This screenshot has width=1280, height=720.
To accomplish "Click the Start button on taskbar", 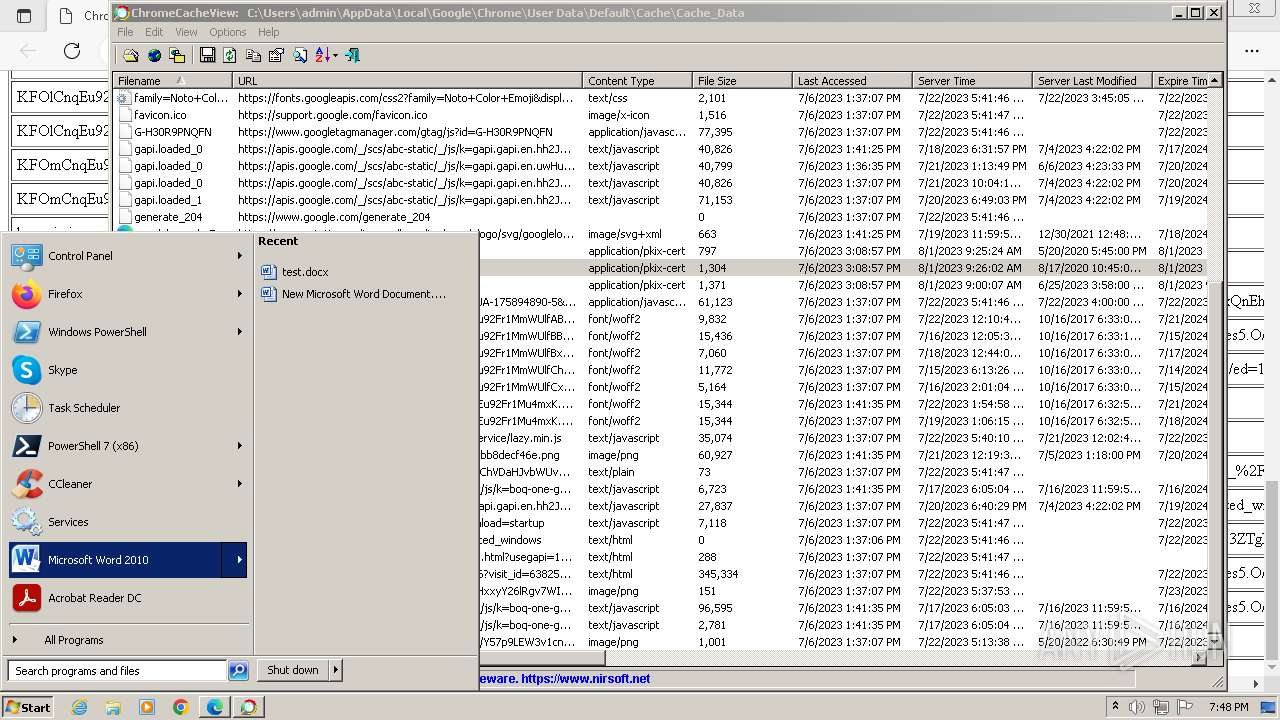I will point(27,707).
